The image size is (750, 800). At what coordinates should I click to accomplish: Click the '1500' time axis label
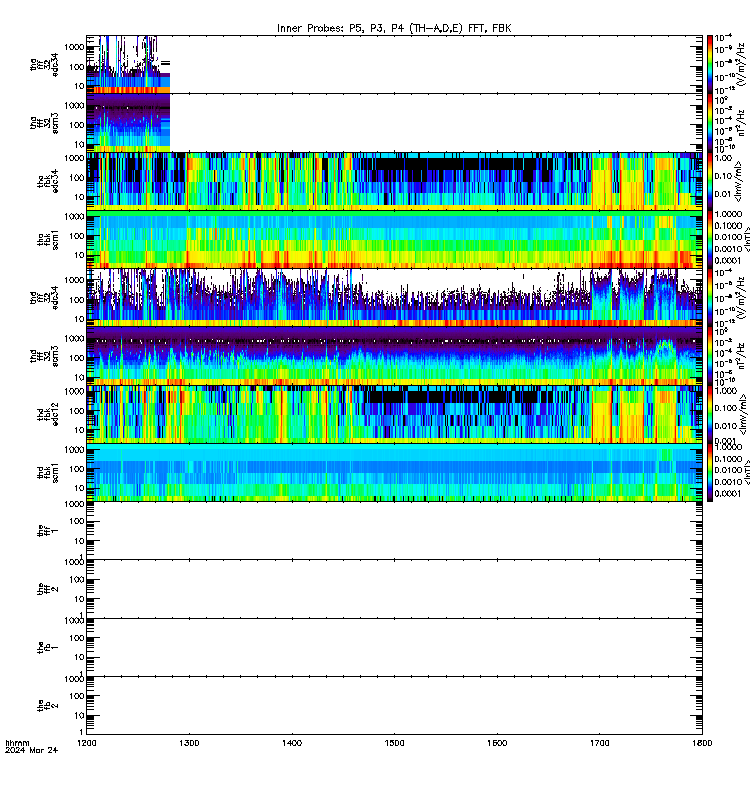point(394,743)
